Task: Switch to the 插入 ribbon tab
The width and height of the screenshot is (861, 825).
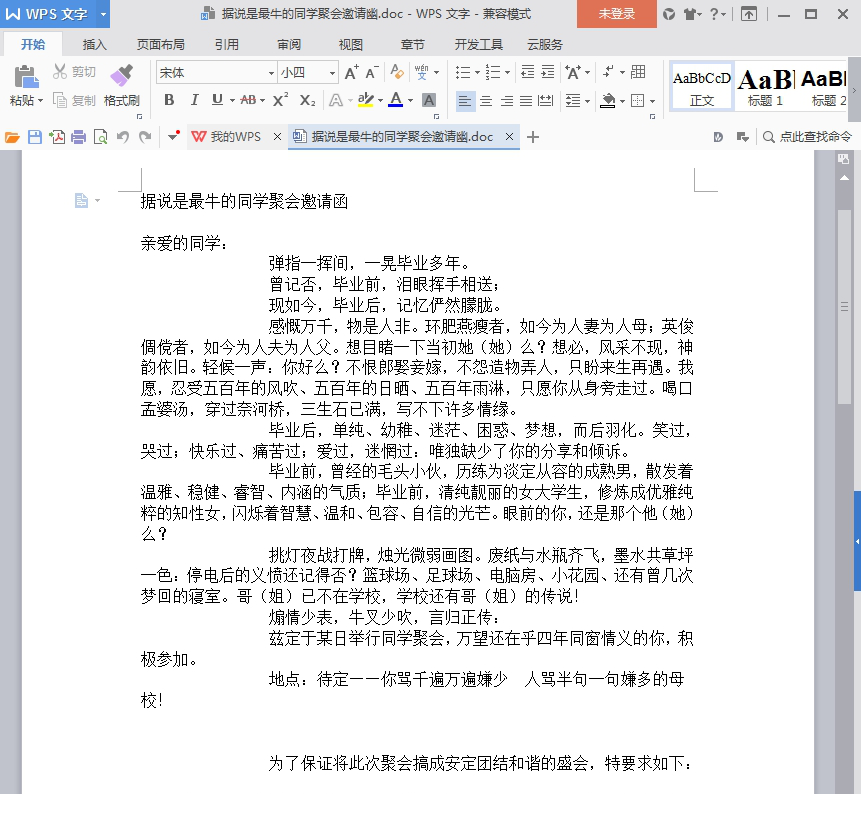Action: click(x=94, y=44)
